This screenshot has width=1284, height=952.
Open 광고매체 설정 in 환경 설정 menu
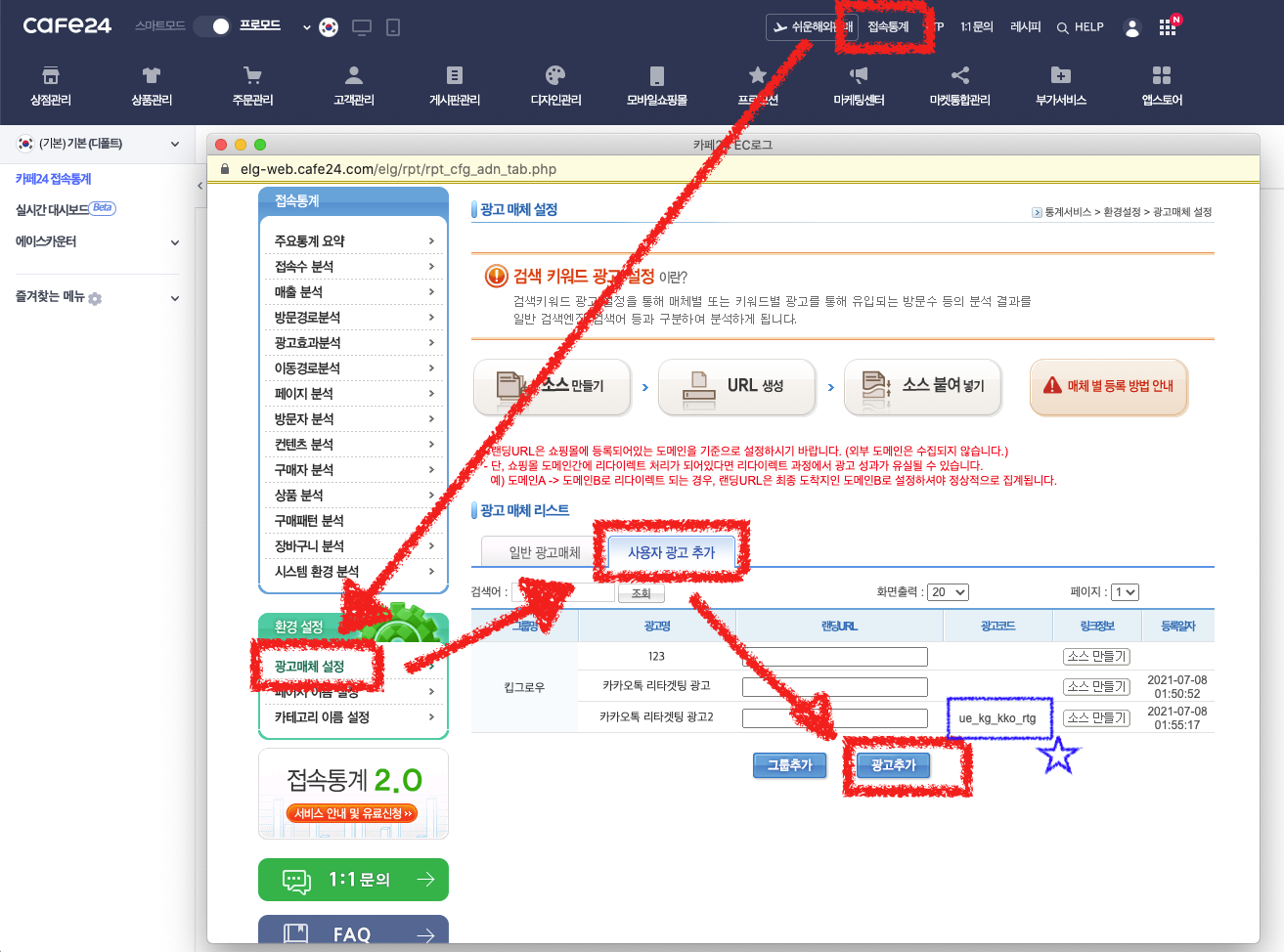pos(310,667)
